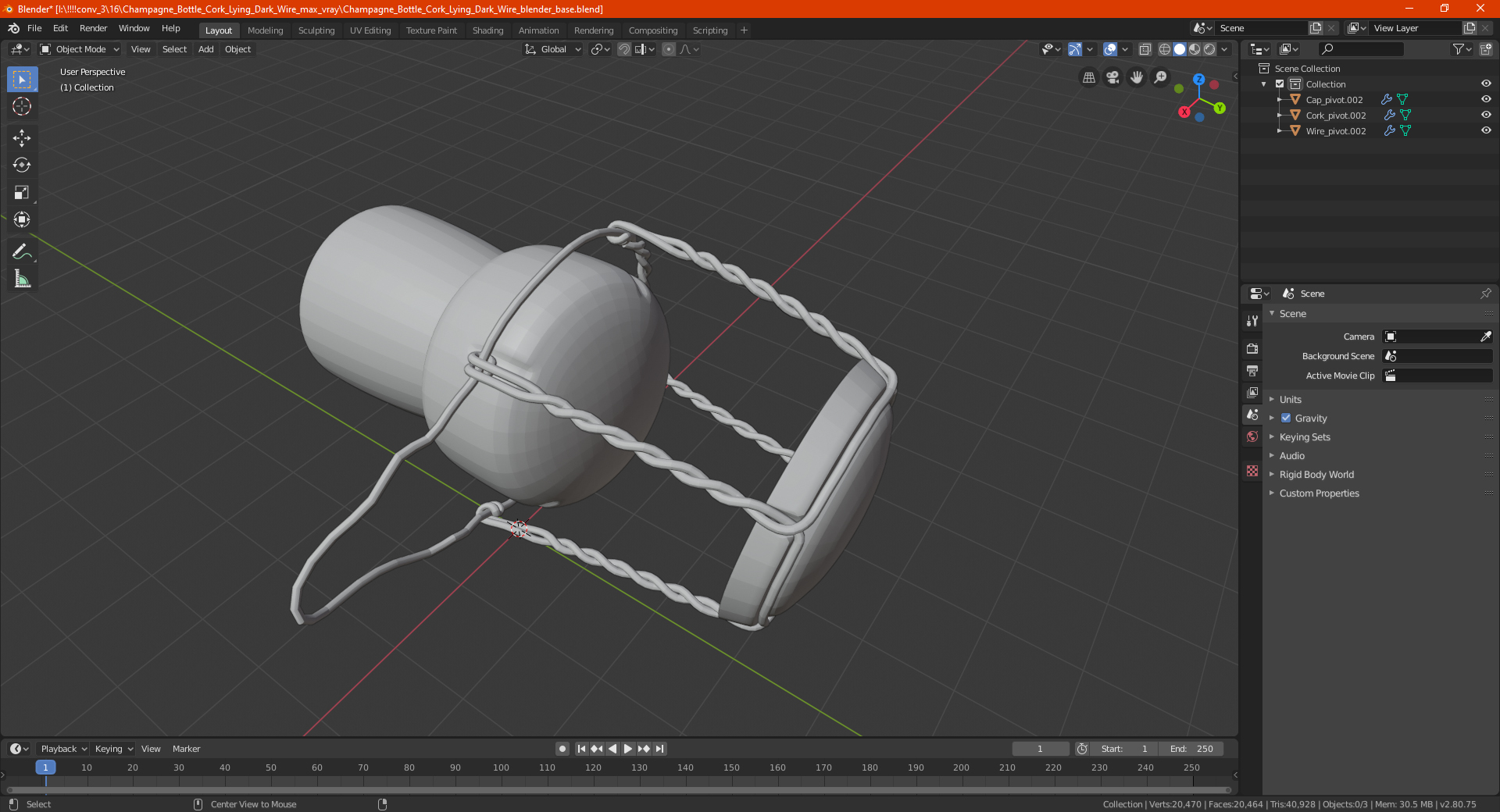Image resolution: width=1500 pixels, height=812 pixels.
Task: Open the Render properties tab
Action: point(1252,348)
